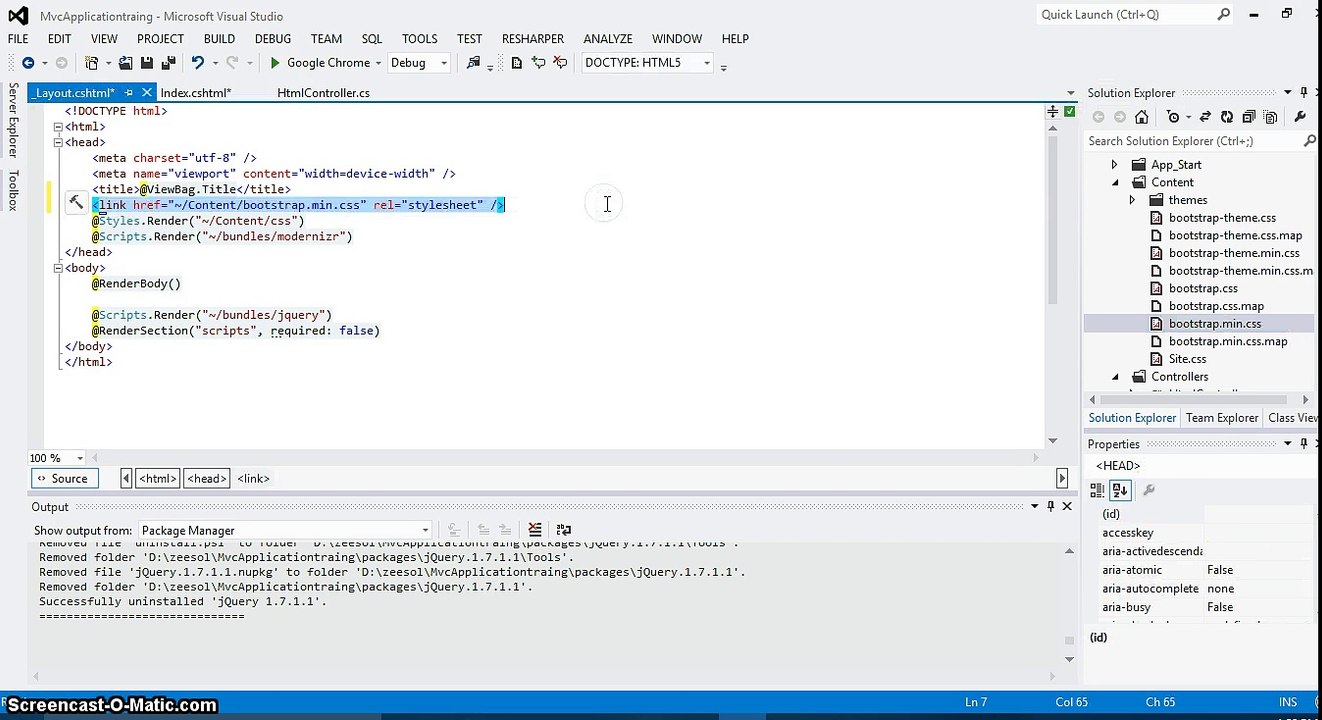Open Google Chrome browser dropdown
Screen dimensions: 1322x720
(x=378, y=63)
